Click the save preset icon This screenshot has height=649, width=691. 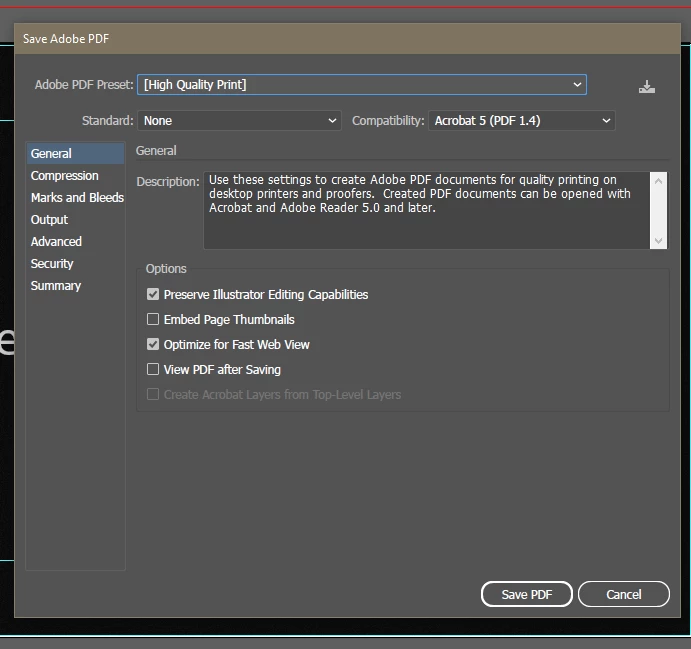[646, 86]
